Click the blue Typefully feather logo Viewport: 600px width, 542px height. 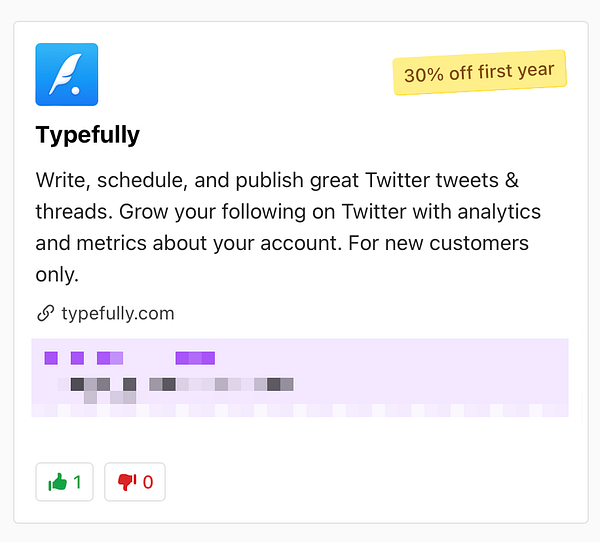tap(67, 74)
